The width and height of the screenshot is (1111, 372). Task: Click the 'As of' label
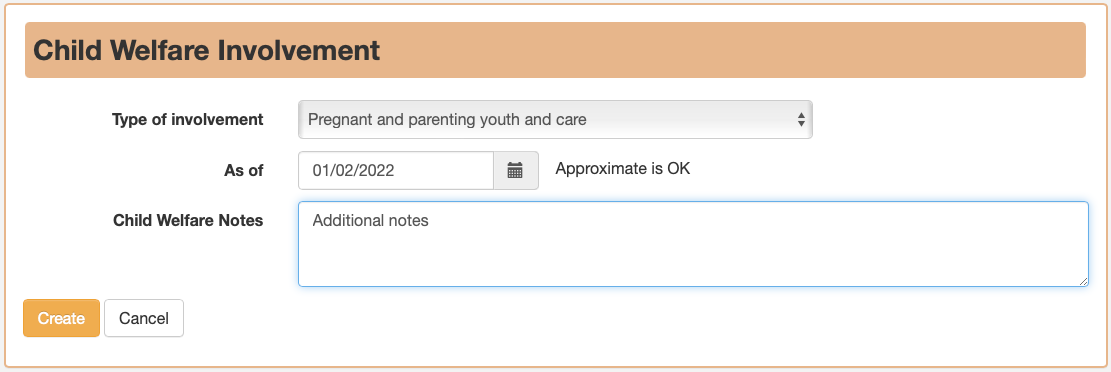point(244,170)
